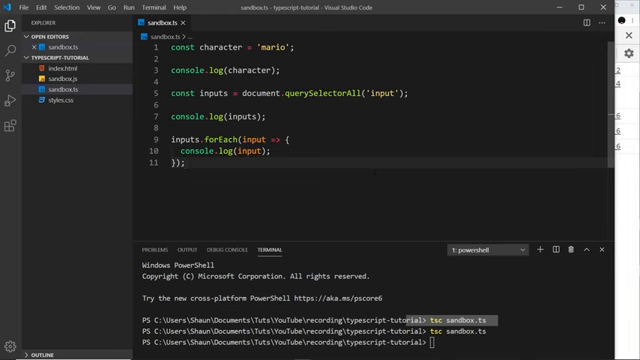Viewport: 640px width, 360px height.
Task: Click the sandbox.ts breadcrumb item
Action: [165, 37]
